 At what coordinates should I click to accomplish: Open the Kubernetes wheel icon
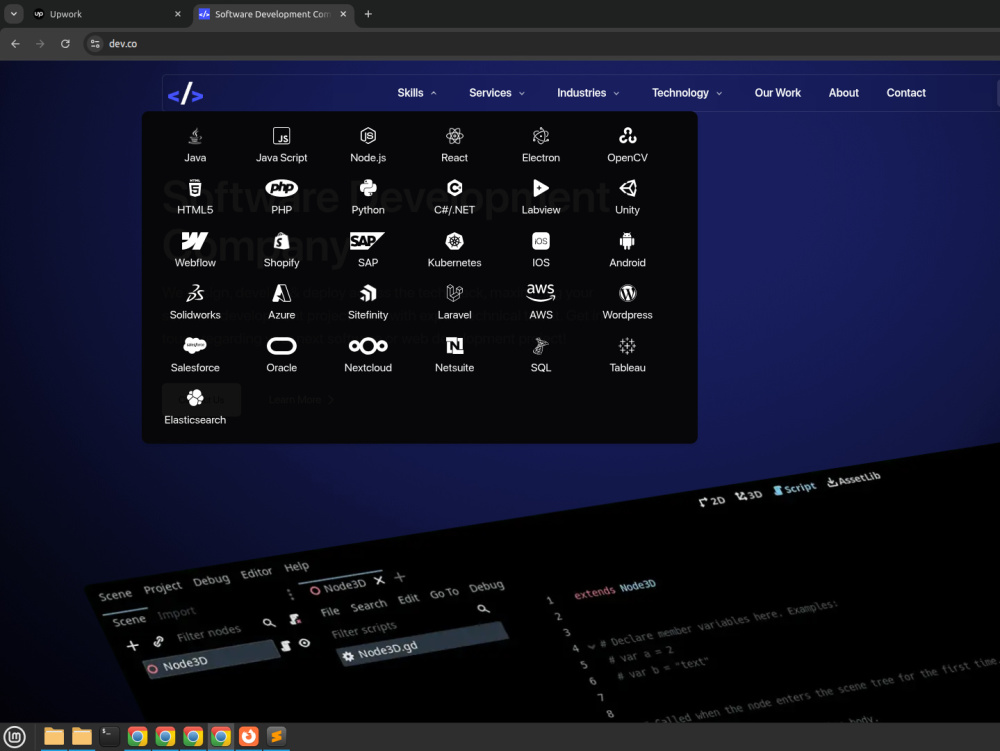coord(455,241)
